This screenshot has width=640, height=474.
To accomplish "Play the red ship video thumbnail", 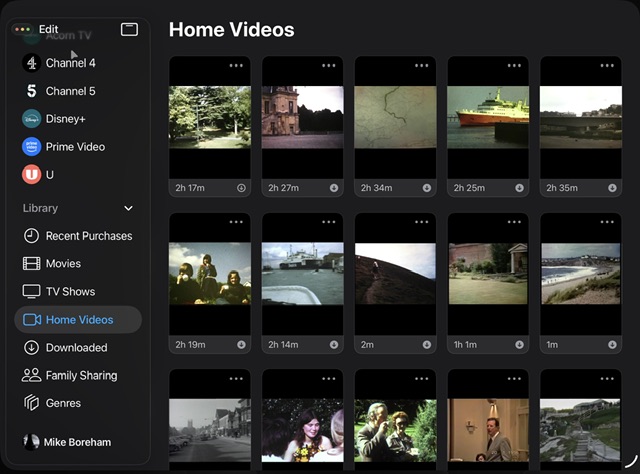I will point(488,117).
